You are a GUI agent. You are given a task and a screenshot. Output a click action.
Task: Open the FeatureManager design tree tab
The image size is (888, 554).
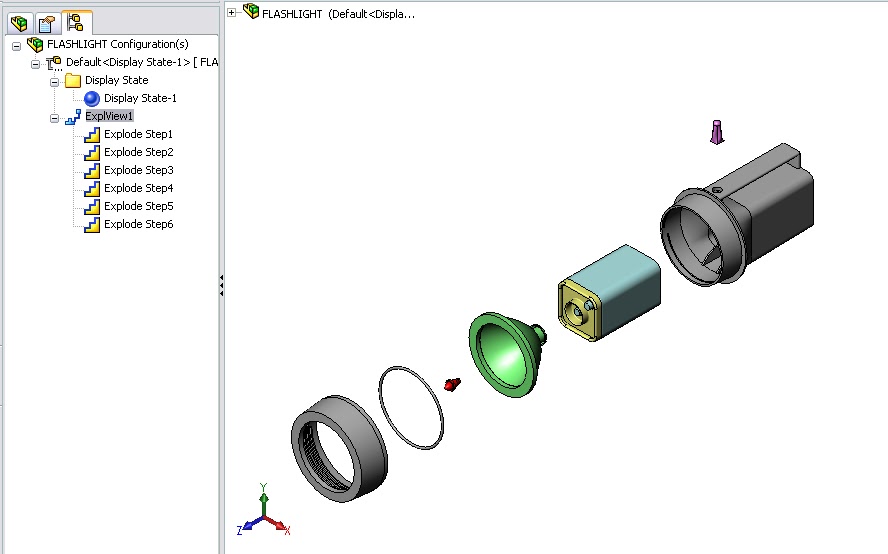pos(19,23)
